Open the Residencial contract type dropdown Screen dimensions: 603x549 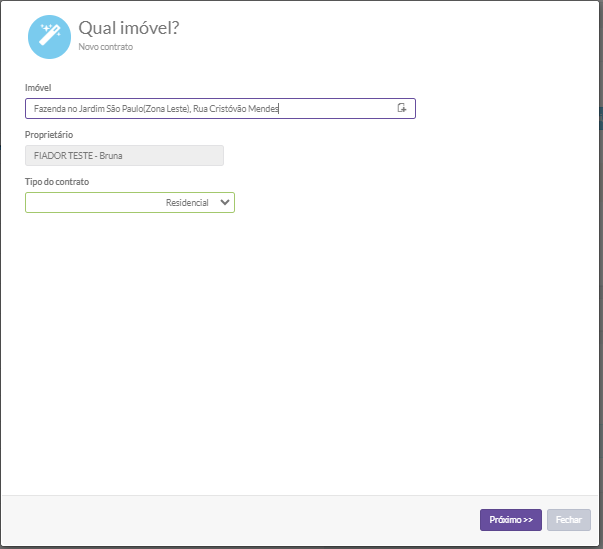click(130, 202)
